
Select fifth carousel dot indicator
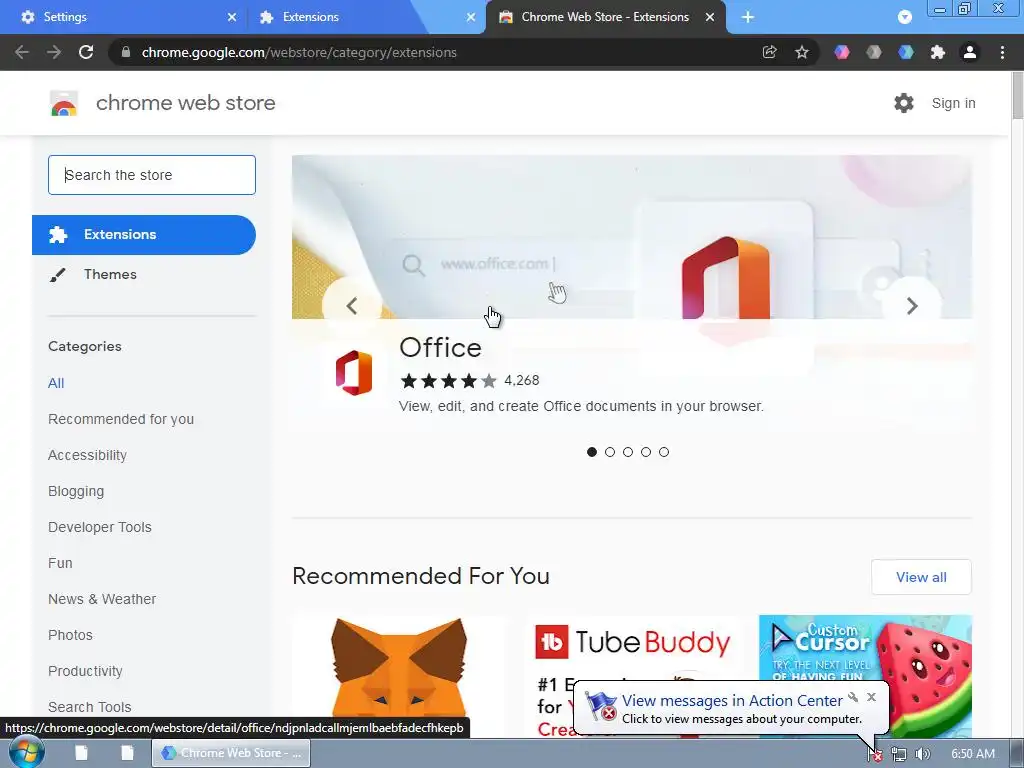[664, 452]
